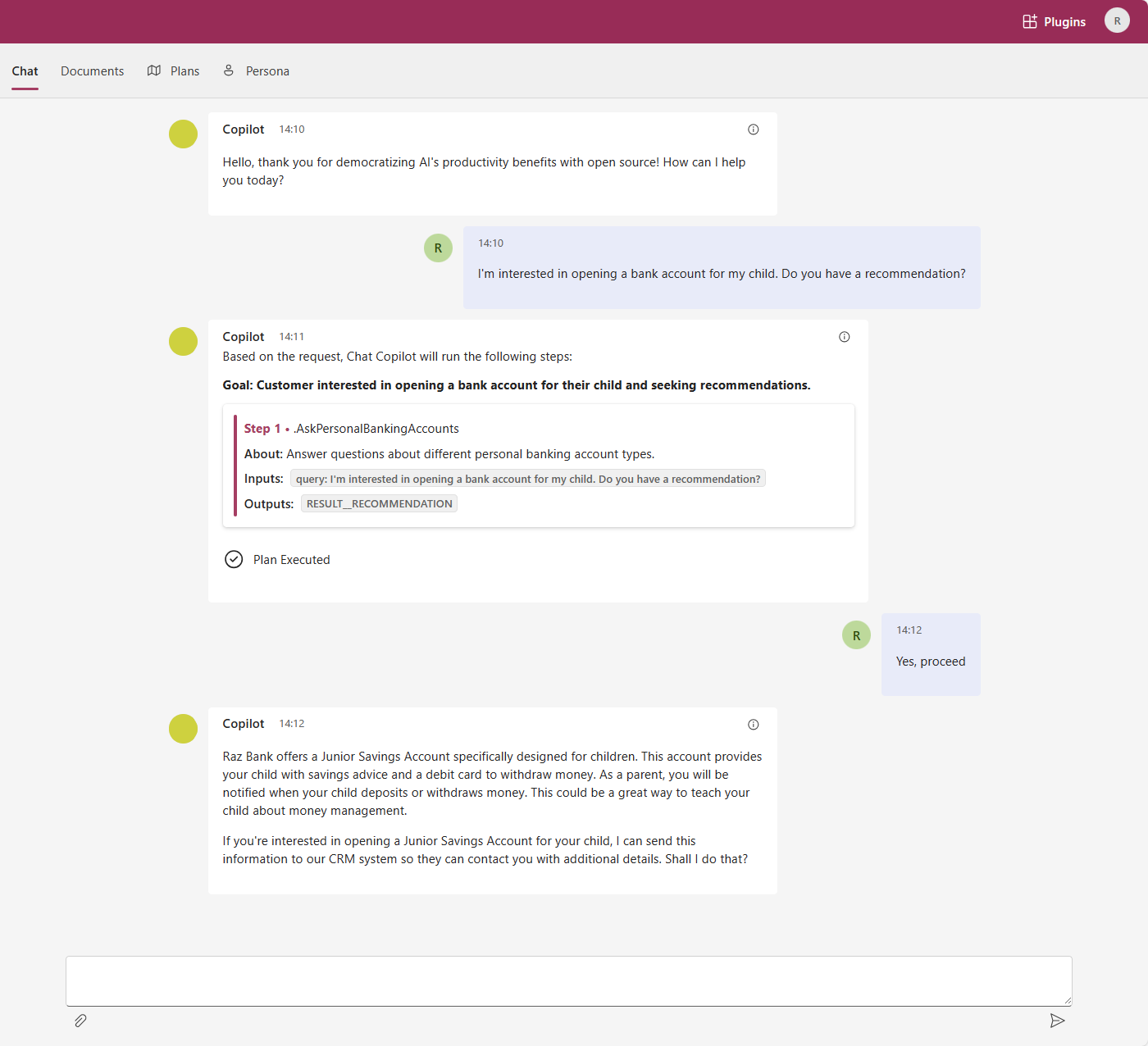Show info for the 14:10 Copilot greeting
The height and width of the screenshot is (1046, 1148).
(753, 130)
